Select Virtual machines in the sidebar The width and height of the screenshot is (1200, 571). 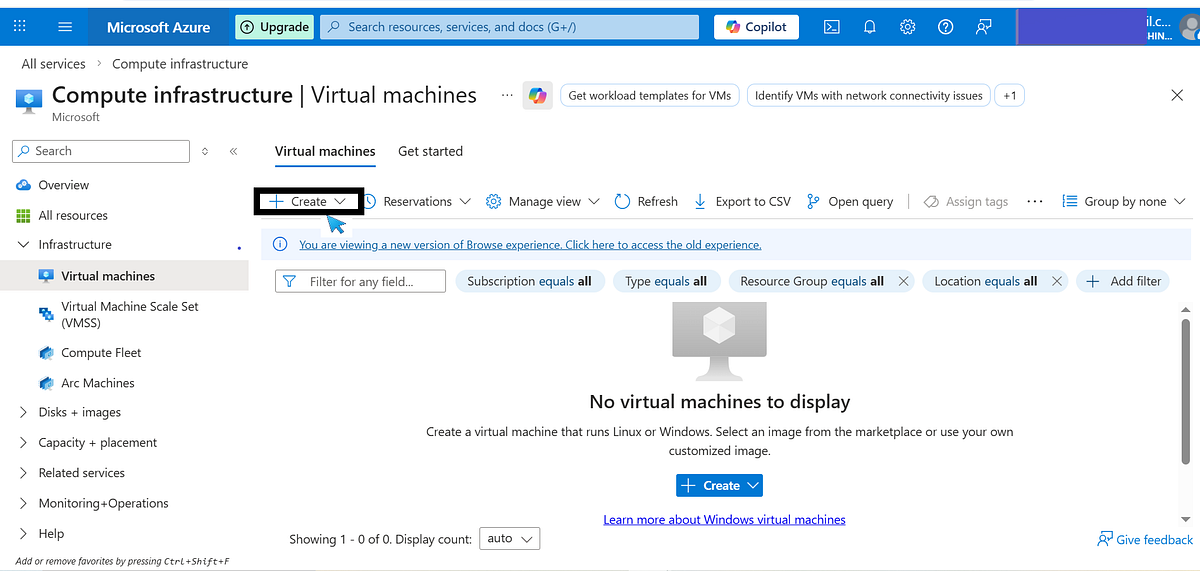click(x=124, y=276)
